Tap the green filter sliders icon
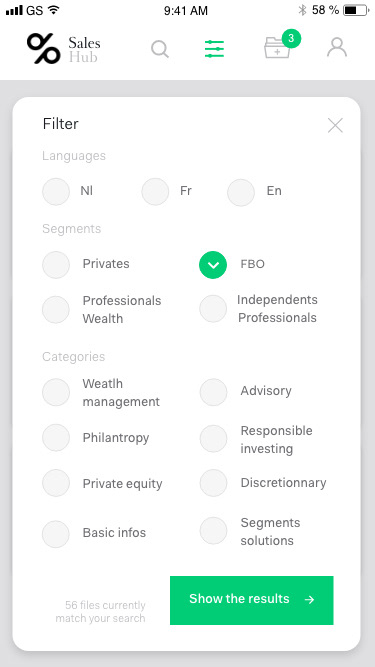 click(214, 49)
